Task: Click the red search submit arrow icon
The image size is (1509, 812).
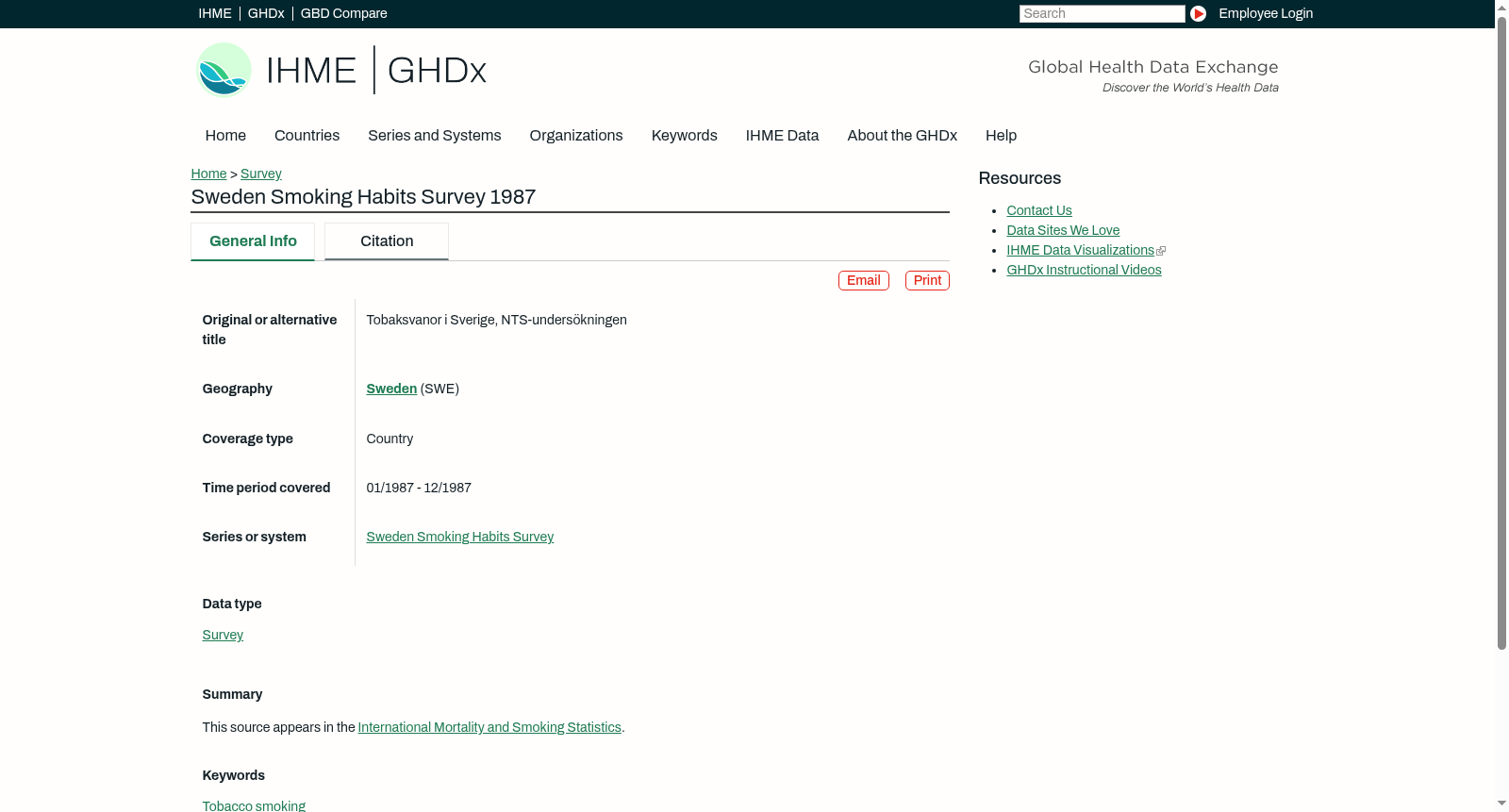Action: click(x=1198, y=13)
